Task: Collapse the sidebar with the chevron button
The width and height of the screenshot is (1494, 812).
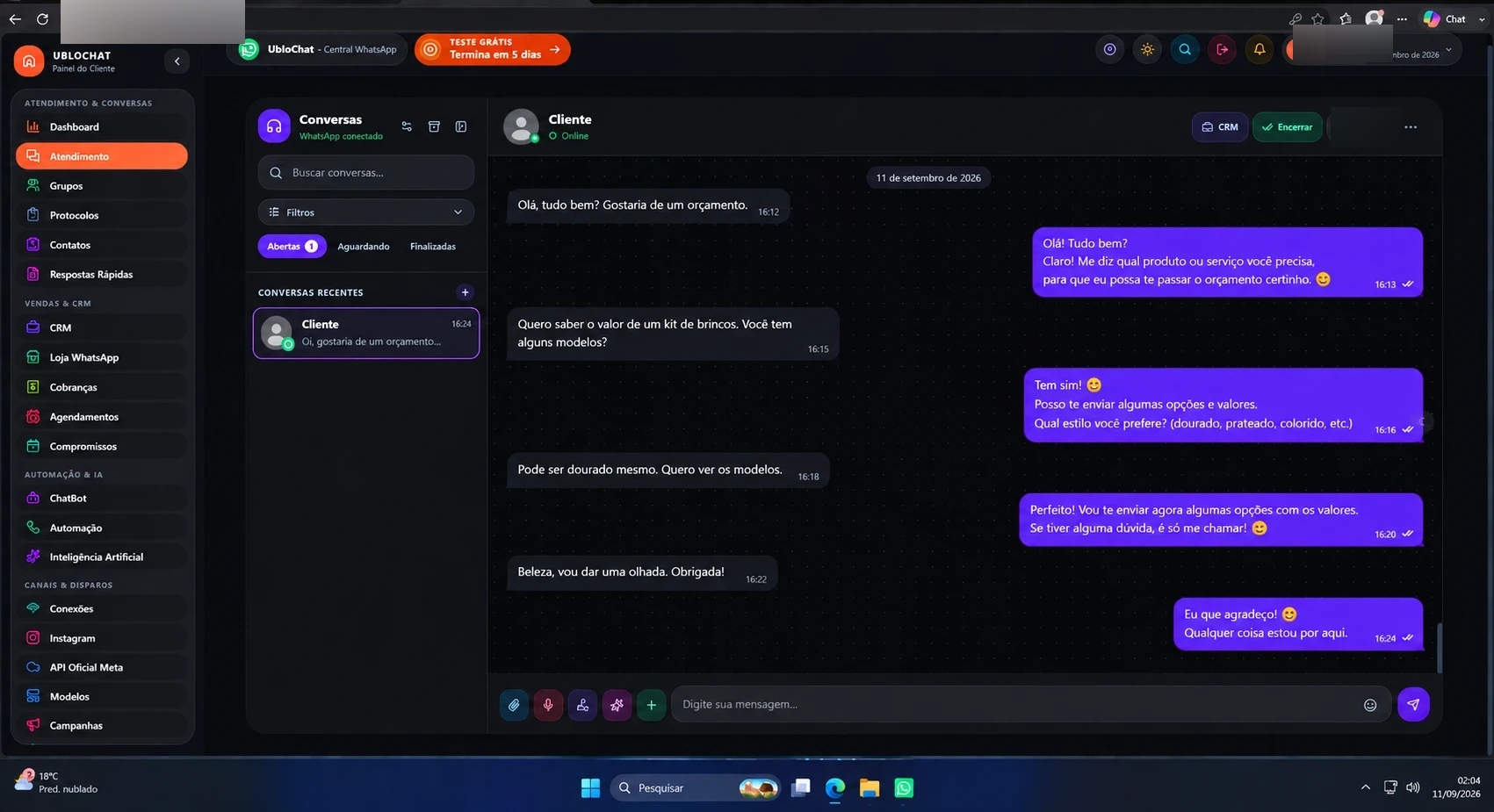Action: [177, 61]
